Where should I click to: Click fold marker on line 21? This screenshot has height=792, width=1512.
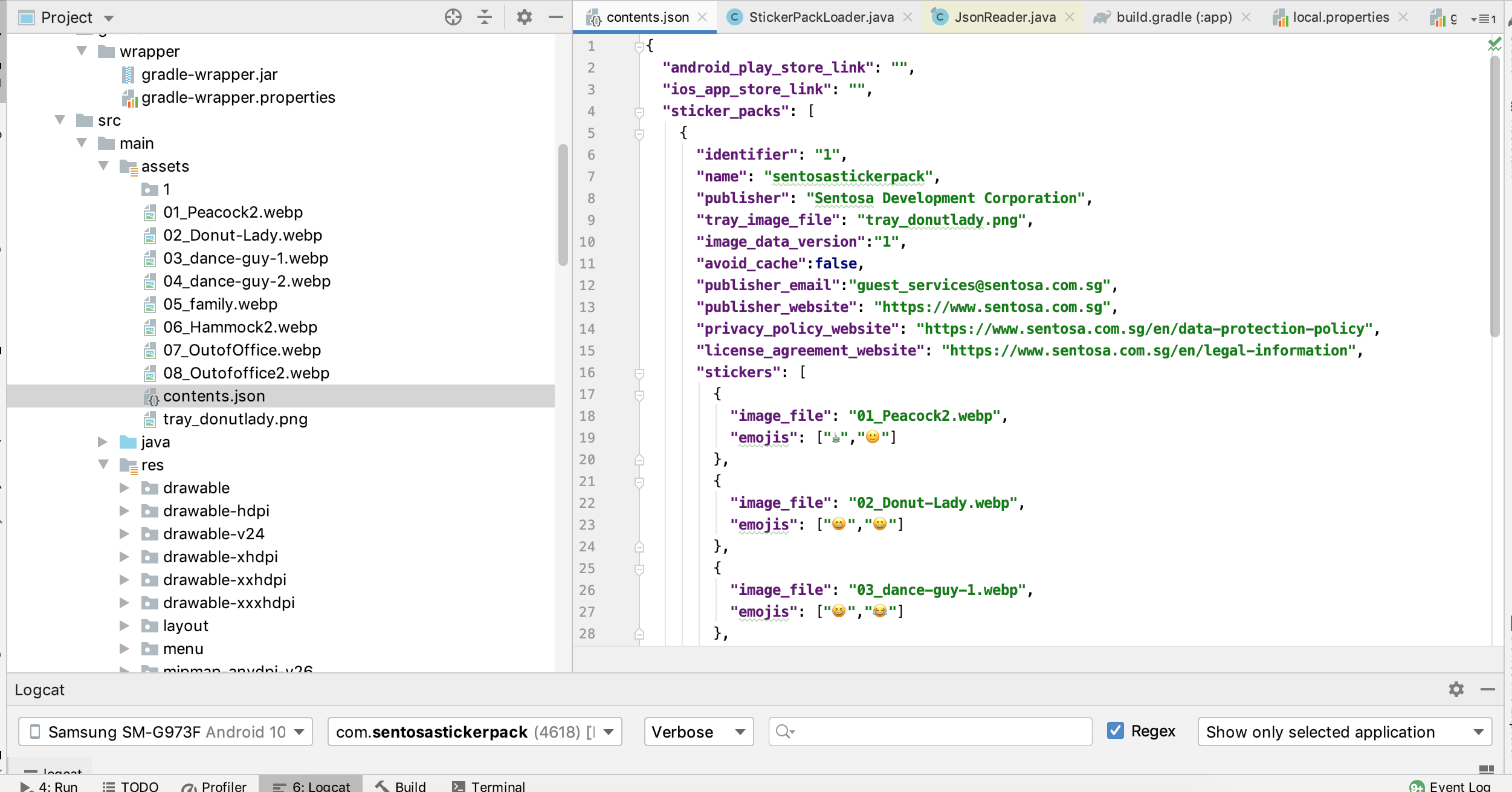(639, 482)
